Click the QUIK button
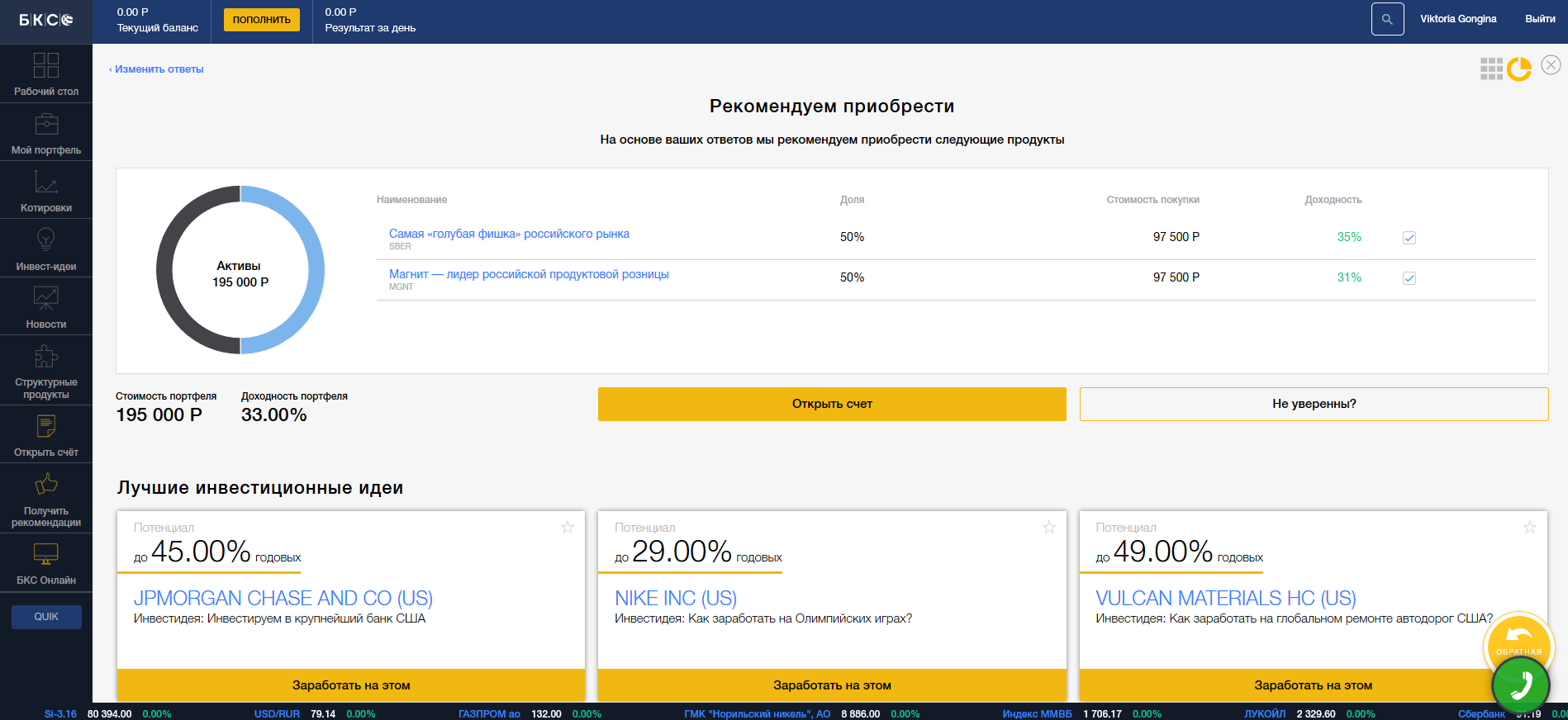The height and width of the screenshot is (720, 1568). [x=46, y=617]
